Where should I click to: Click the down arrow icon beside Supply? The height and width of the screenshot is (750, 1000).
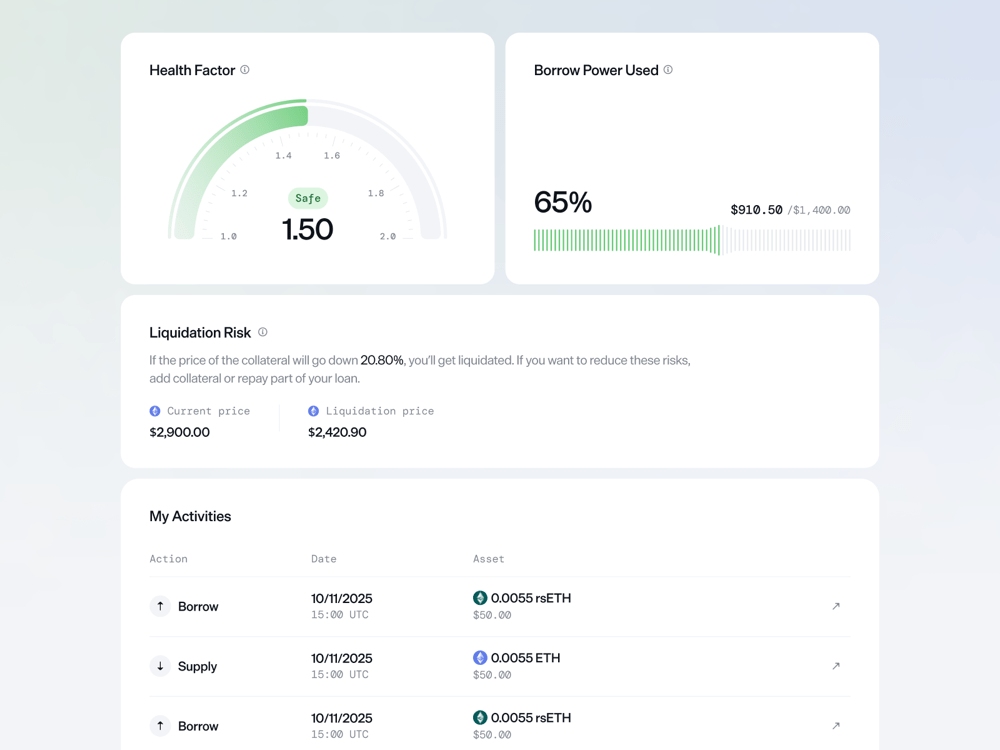(160, 666)
